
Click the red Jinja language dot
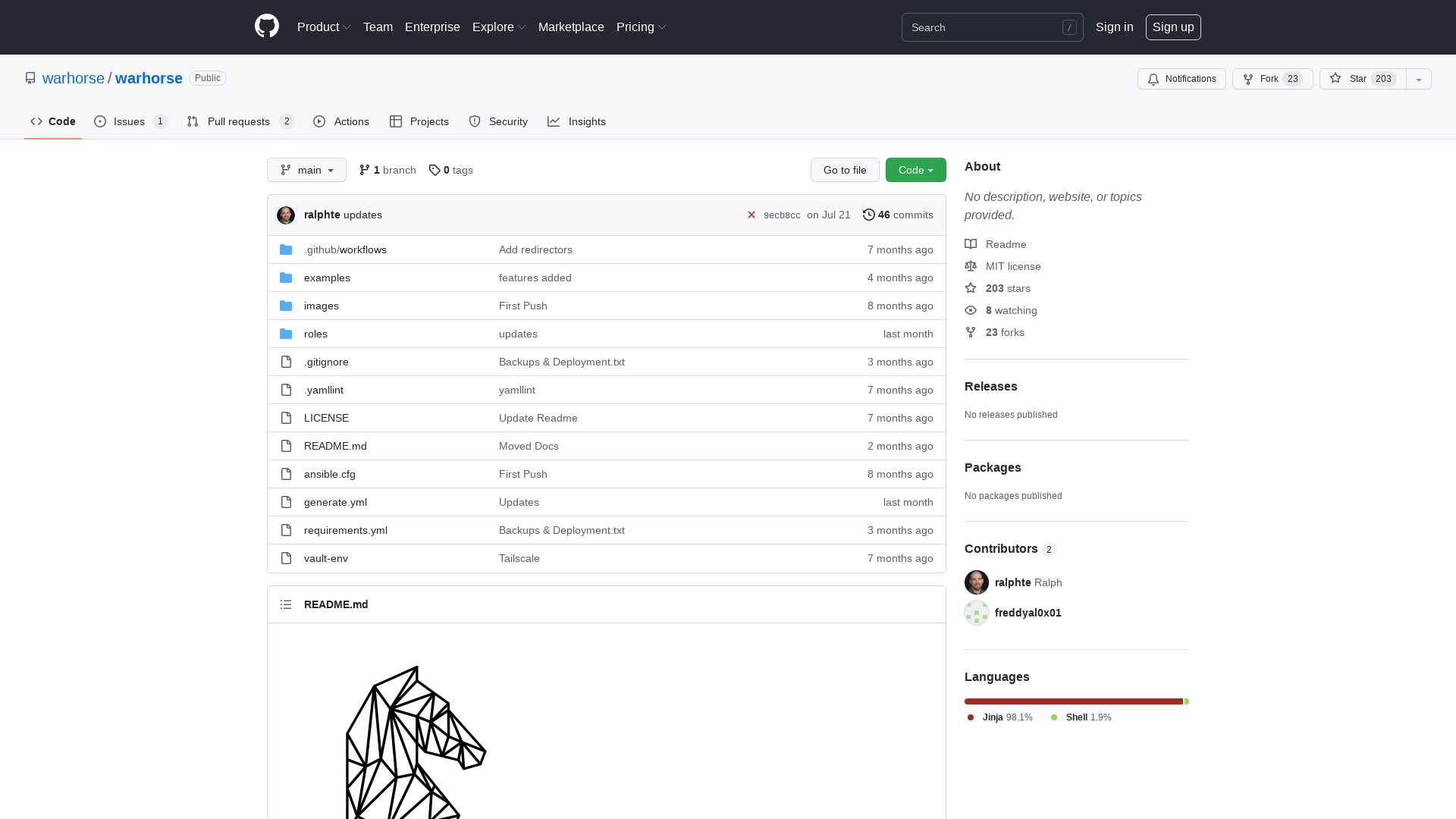tap(971, 717)
